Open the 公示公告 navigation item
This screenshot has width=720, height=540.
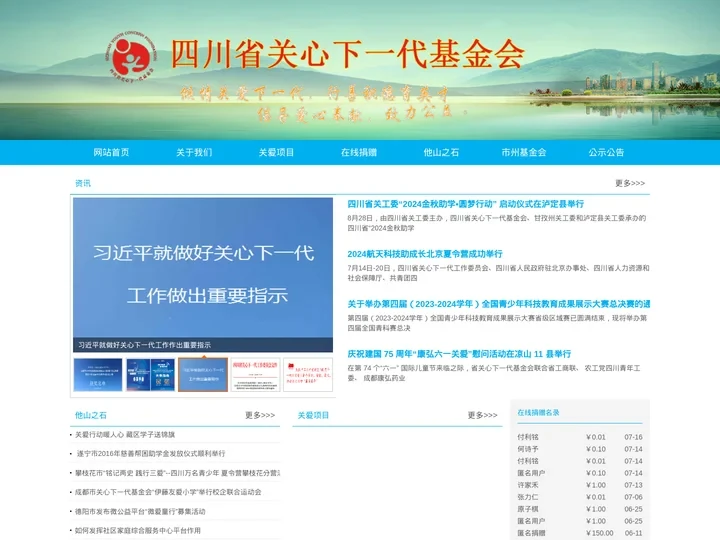(606, 152)
